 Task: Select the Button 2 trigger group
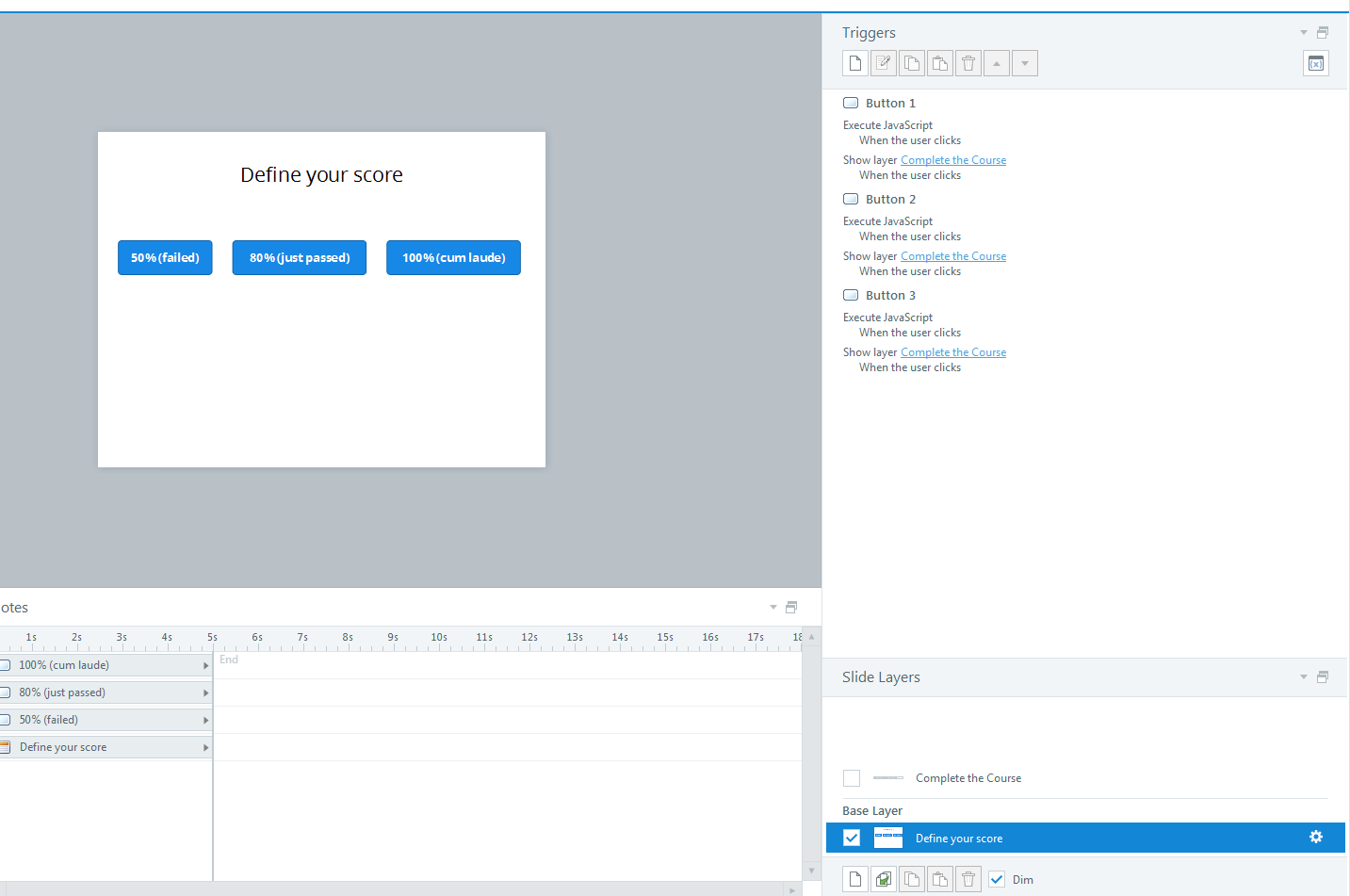[890, 199]
